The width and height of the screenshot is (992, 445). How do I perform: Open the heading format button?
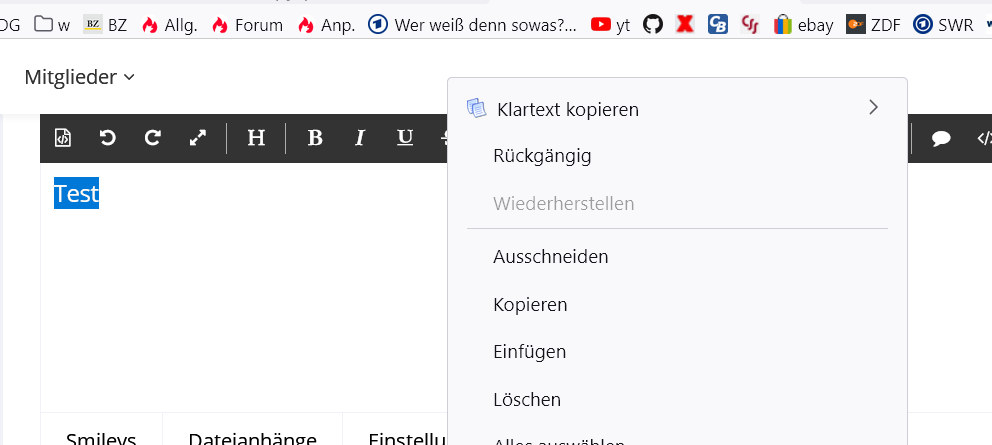tap(256, 138)
